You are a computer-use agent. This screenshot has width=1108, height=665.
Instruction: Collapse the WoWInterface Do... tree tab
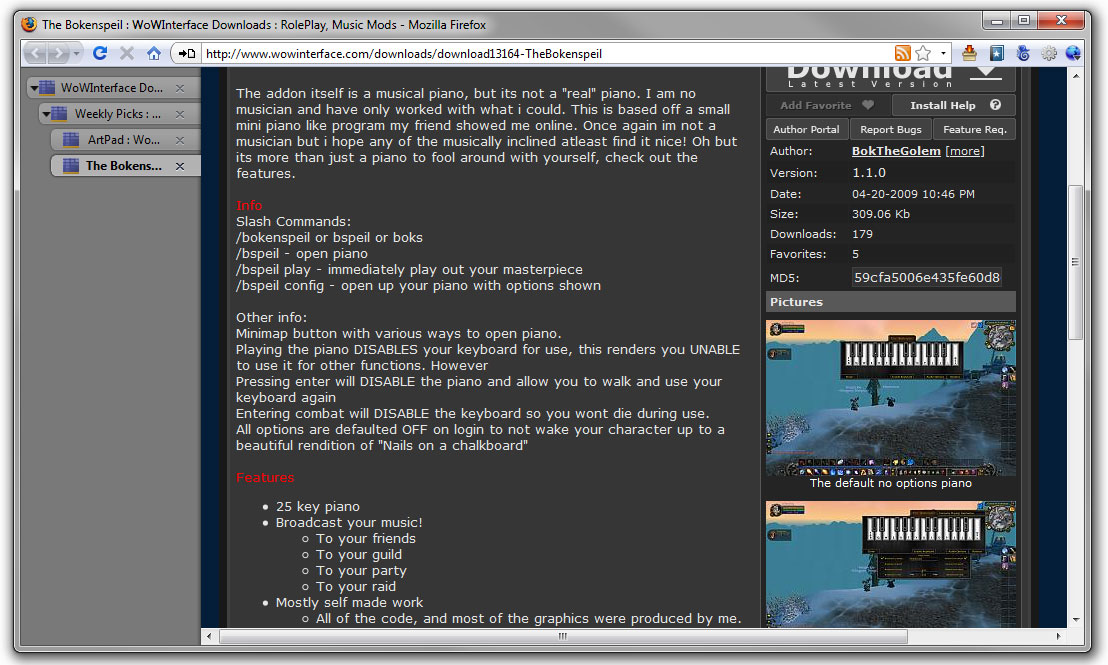click(34, 88)
